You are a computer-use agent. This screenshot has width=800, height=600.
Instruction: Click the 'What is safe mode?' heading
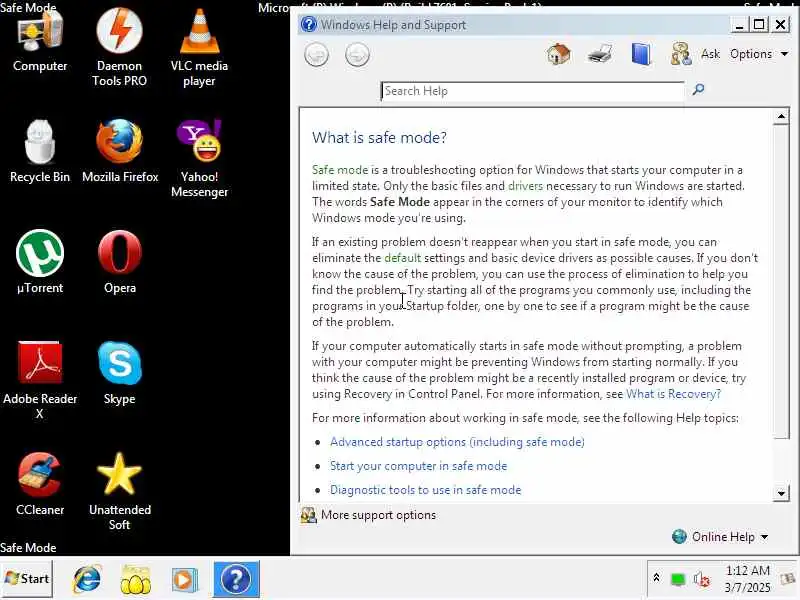pyautogui.click(x=379, y=138)
